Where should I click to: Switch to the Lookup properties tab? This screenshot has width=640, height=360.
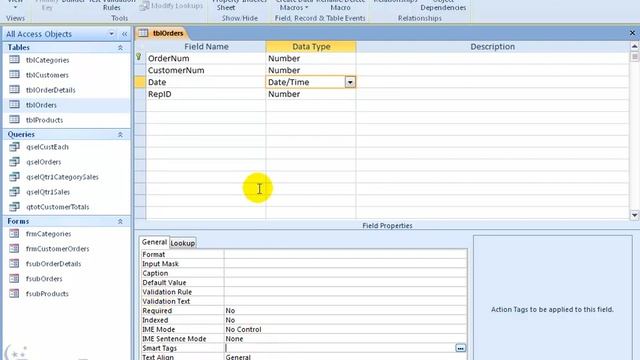click(182, 243)
